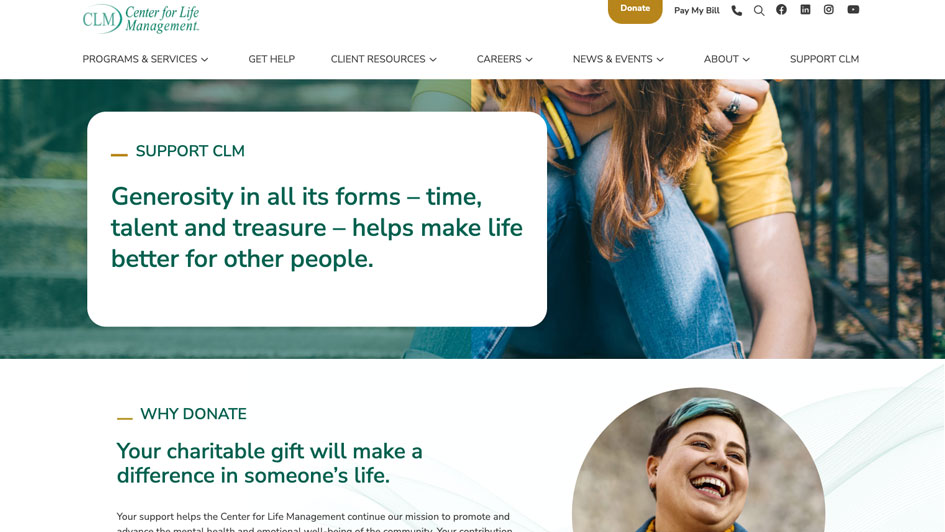Image resolution: width=945 pixels, height=532 pixels.
Task: Open the search magnifier icon
Action: 759,10
